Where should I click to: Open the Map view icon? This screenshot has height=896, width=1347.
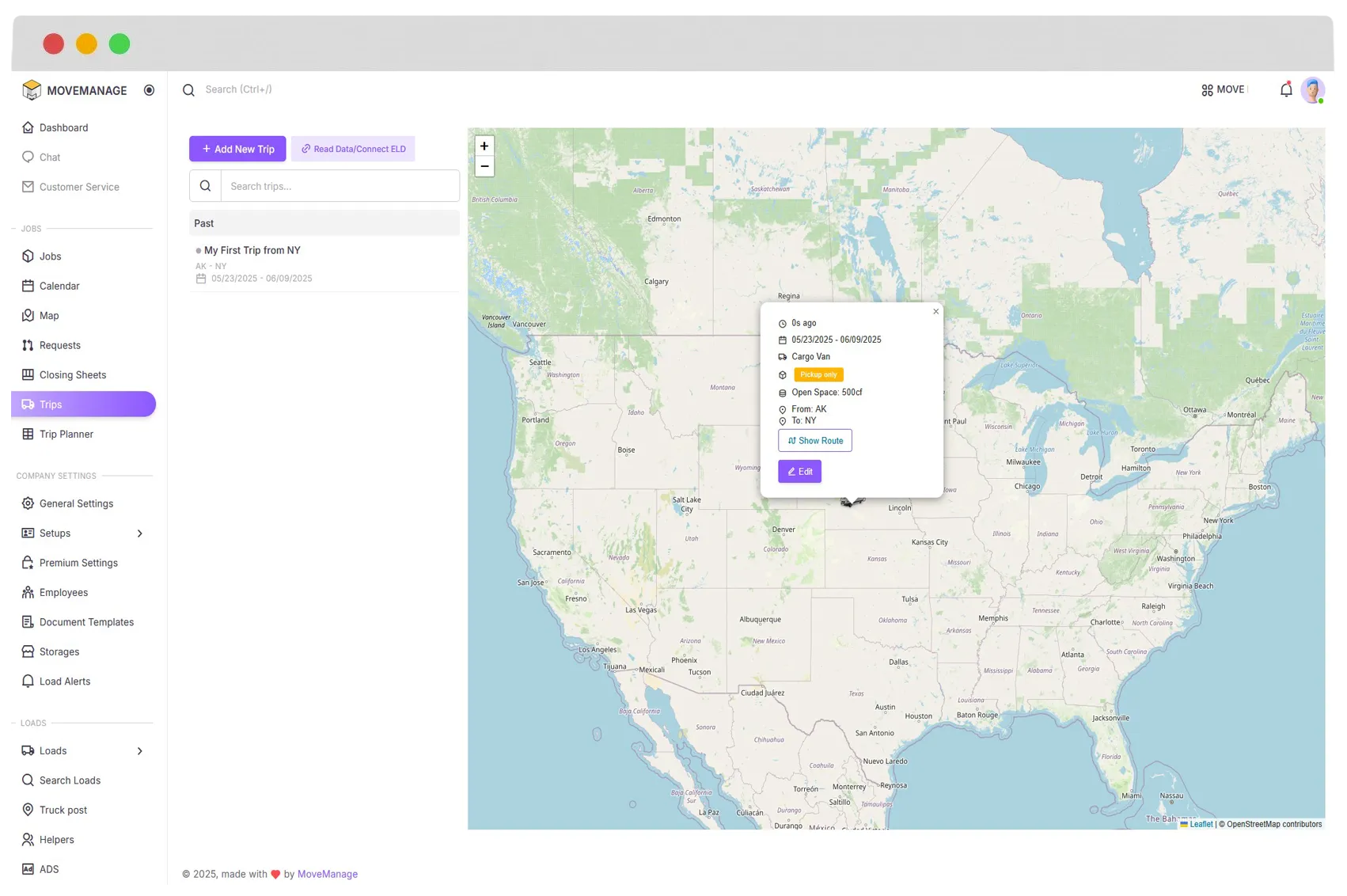[28, 315]
